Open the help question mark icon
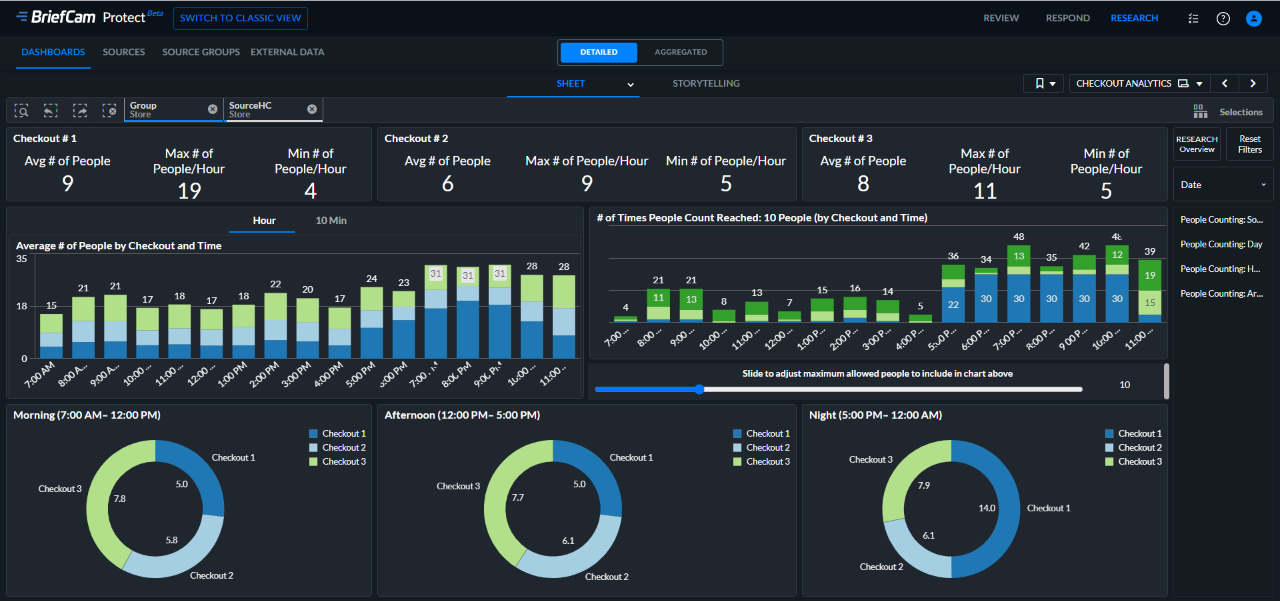This screenshot has width=1280, height=601. (x=1223, y=18)
